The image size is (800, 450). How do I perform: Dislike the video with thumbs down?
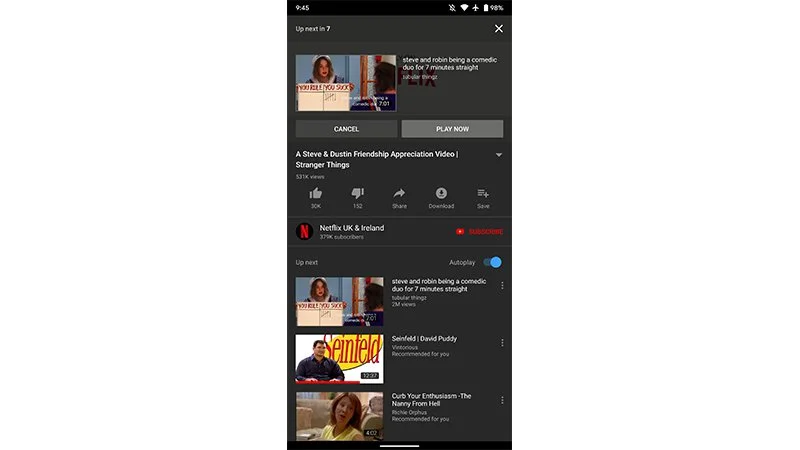point(357,193)
